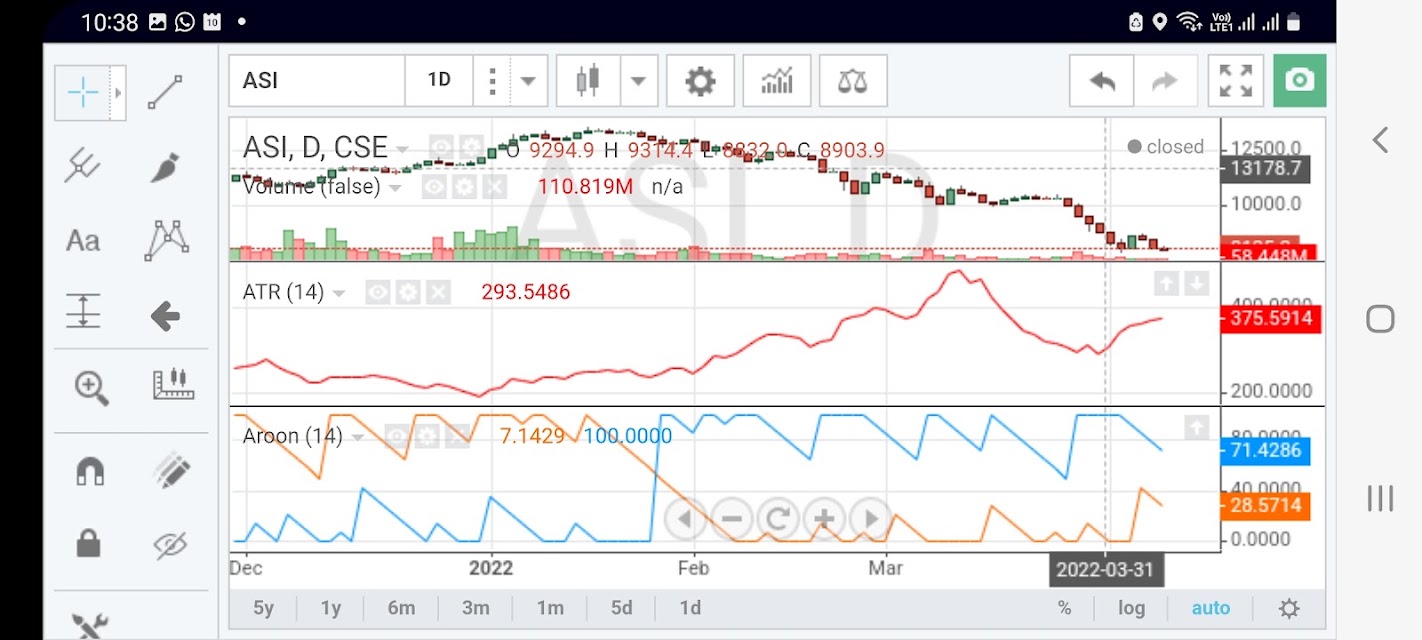This screenshot has width=1422, height=640.
Task: Select the pitchfork drawing tool
Action: coord(83,166)
